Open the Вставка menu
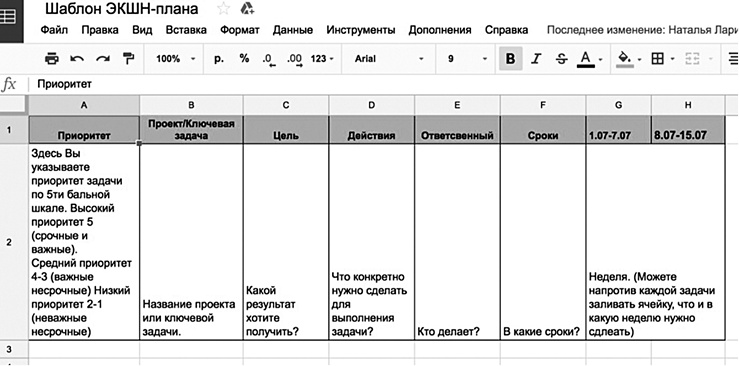Image resolution: width=739 pixels, height=366 pixels. [x=186, y=30]
